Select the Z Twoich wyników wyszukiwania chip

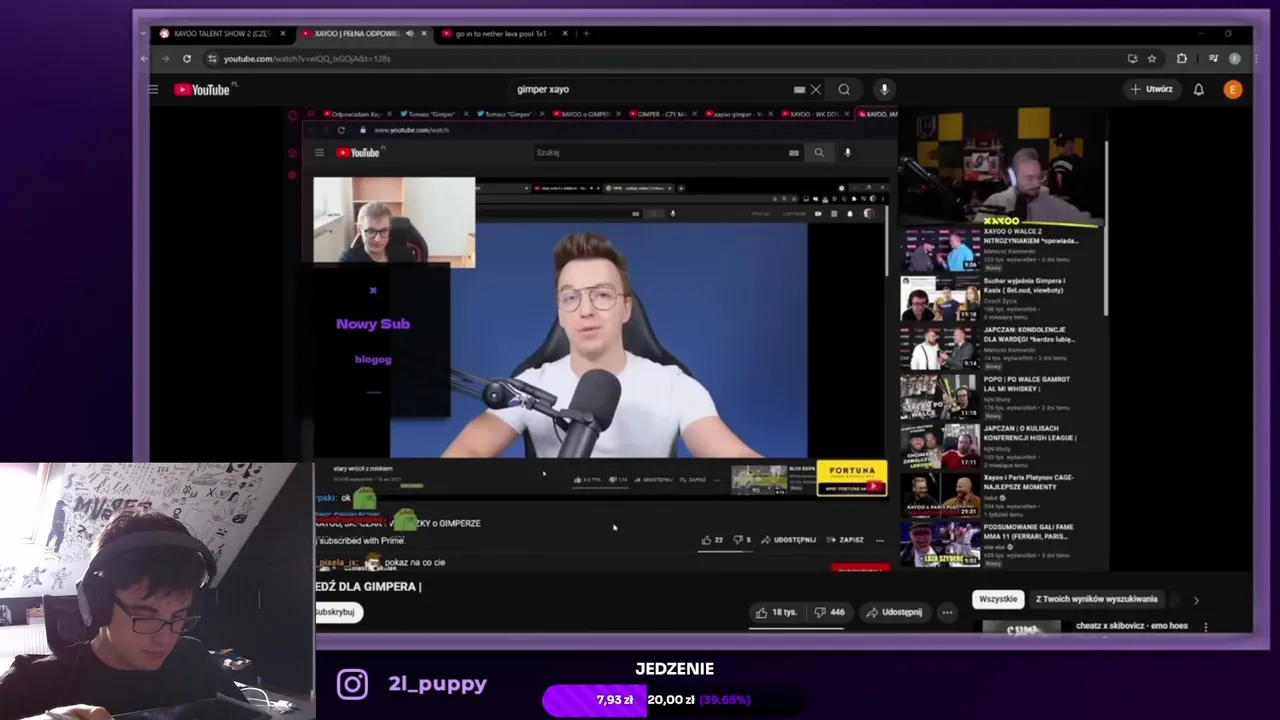[x=1096, y=599]
